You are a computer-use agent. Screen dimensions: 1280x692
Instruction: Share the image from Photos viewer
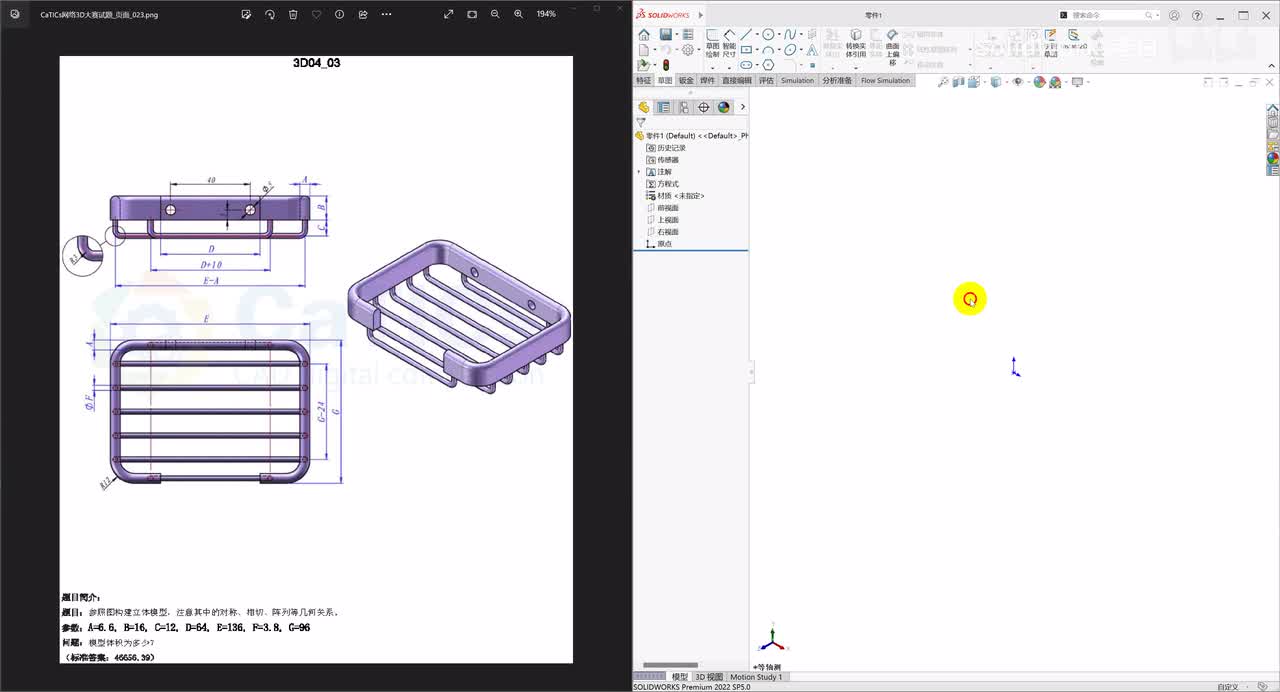pyautogui.click(x=362, y=14)
